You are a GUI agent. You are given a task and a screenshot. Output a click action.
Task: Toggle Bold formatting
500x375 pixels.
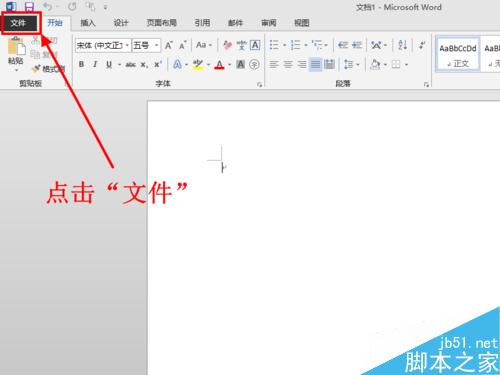pyautogui.click(x=81, y=64)
